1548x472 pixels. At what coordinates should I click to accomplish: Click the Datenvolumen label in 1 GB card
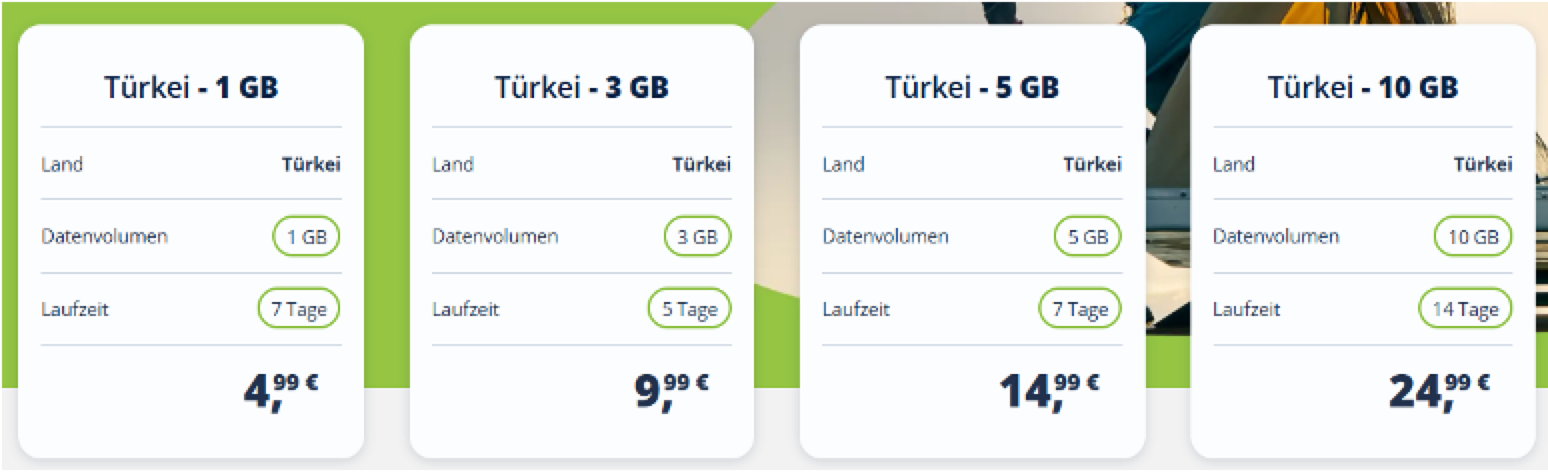(x=104, y=237)
